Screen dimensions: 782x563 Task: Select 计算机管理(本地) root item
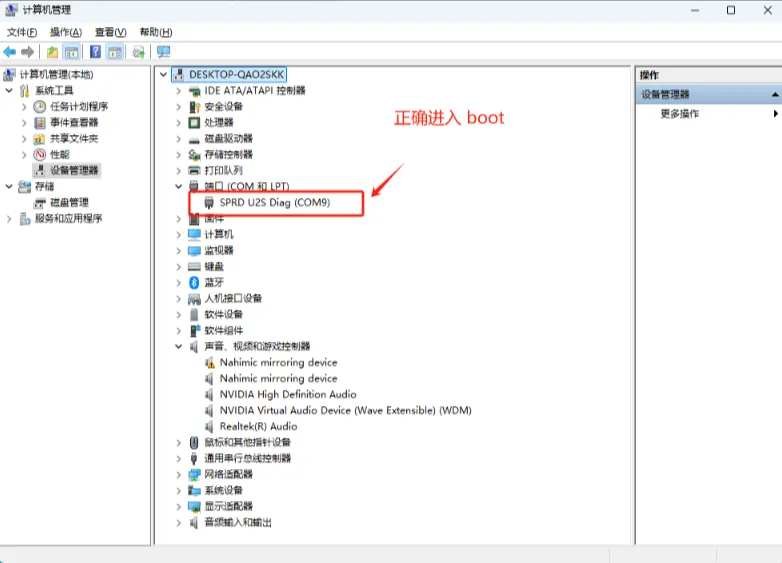coord(56,75)
